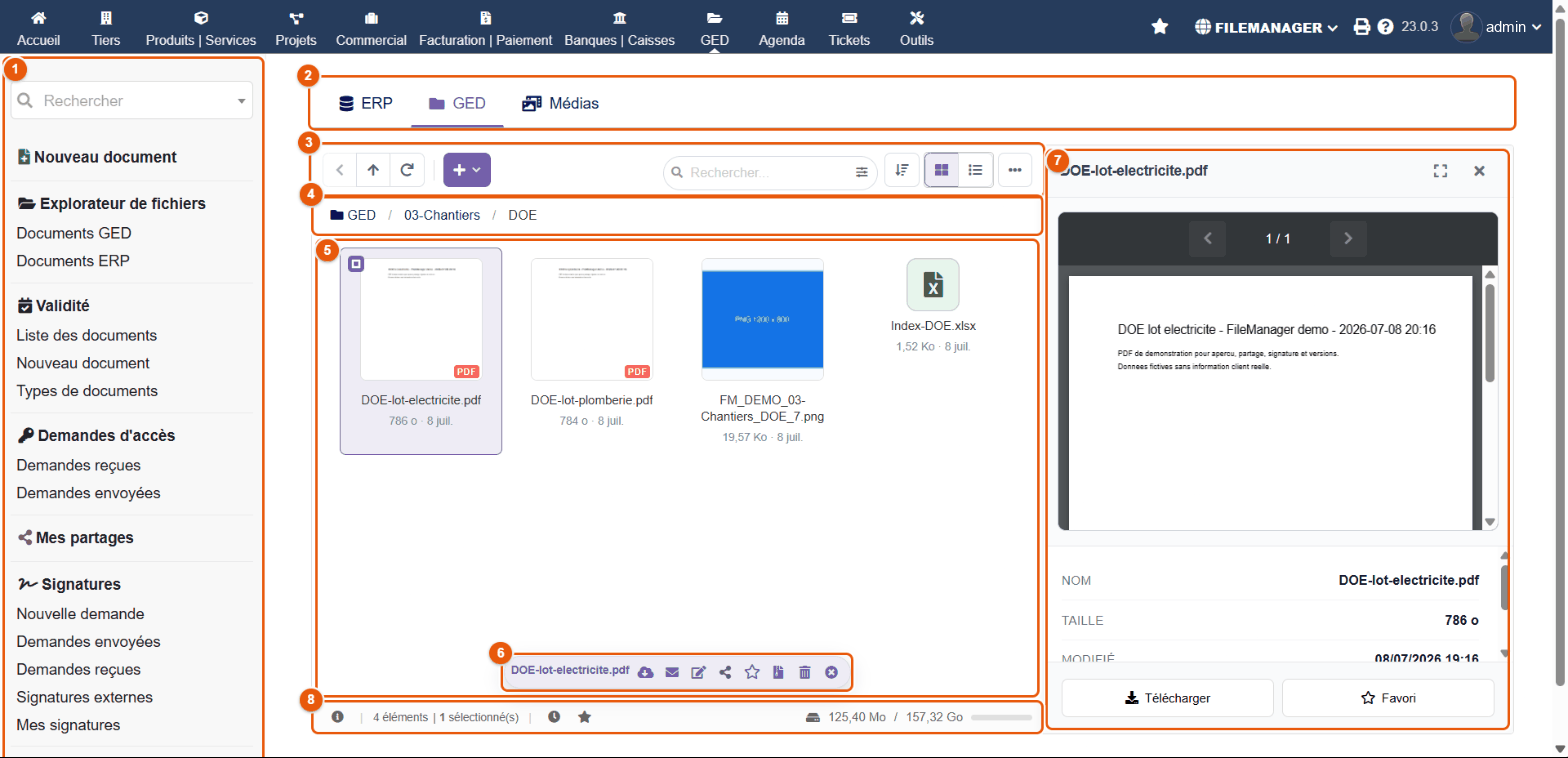Viewport: 1568px width, 758px height.
Task: Open Mes partages in sidebar
Action: click(x=76, y=537)
